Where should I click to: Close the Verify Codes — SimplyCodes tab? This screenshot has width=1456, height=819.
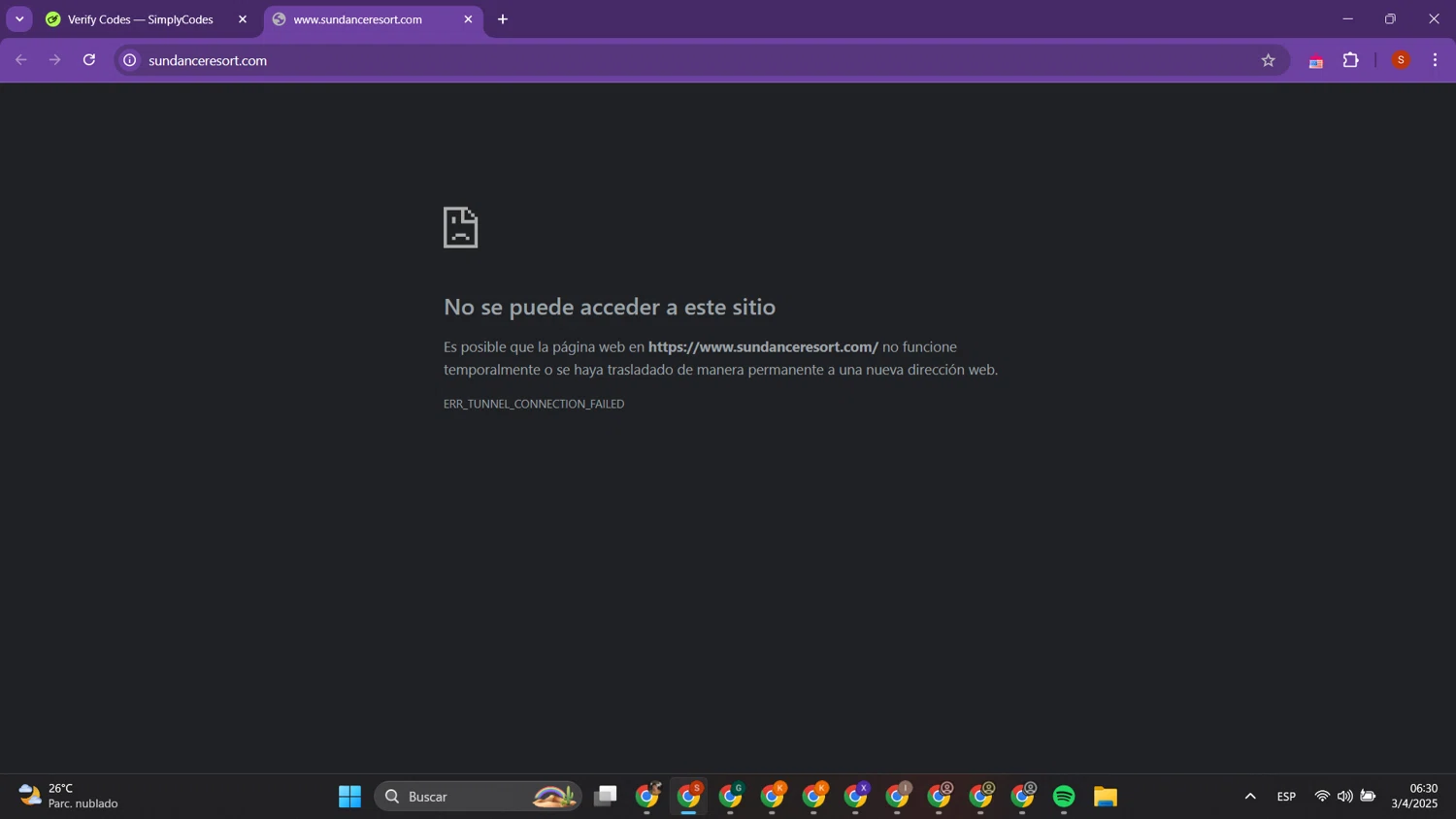point(243,19)
